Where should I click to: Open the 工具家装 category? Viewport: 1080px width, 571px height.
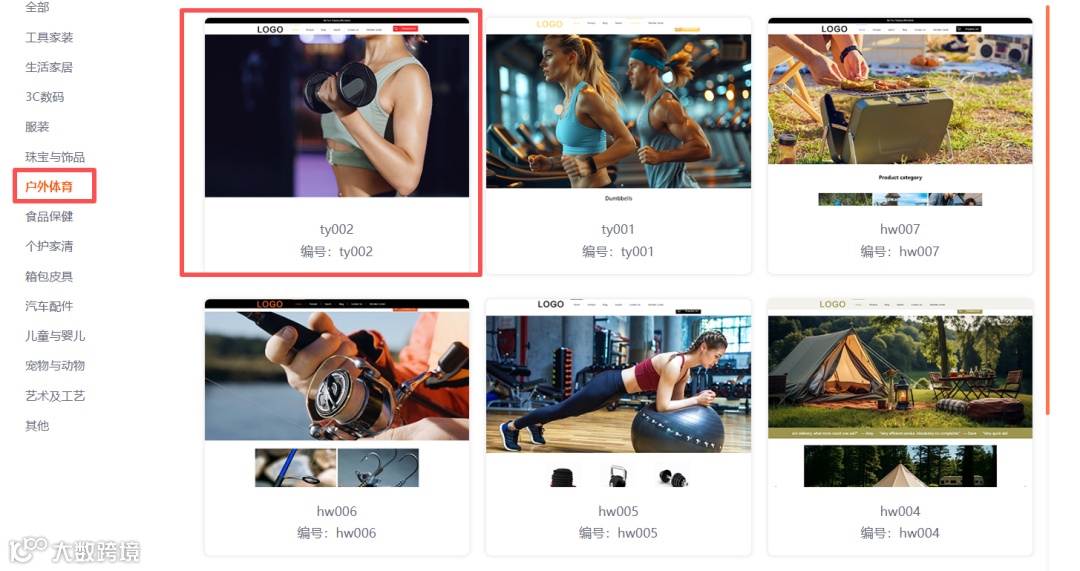[49, 37]
